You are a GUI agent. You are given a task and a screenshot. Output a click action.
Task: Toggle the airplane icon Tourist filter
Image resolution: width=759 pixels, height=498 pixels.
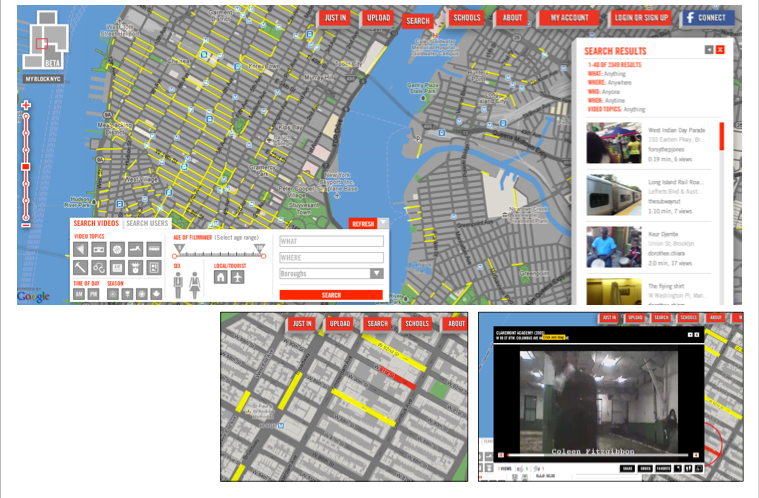click(x=238, y=277)
